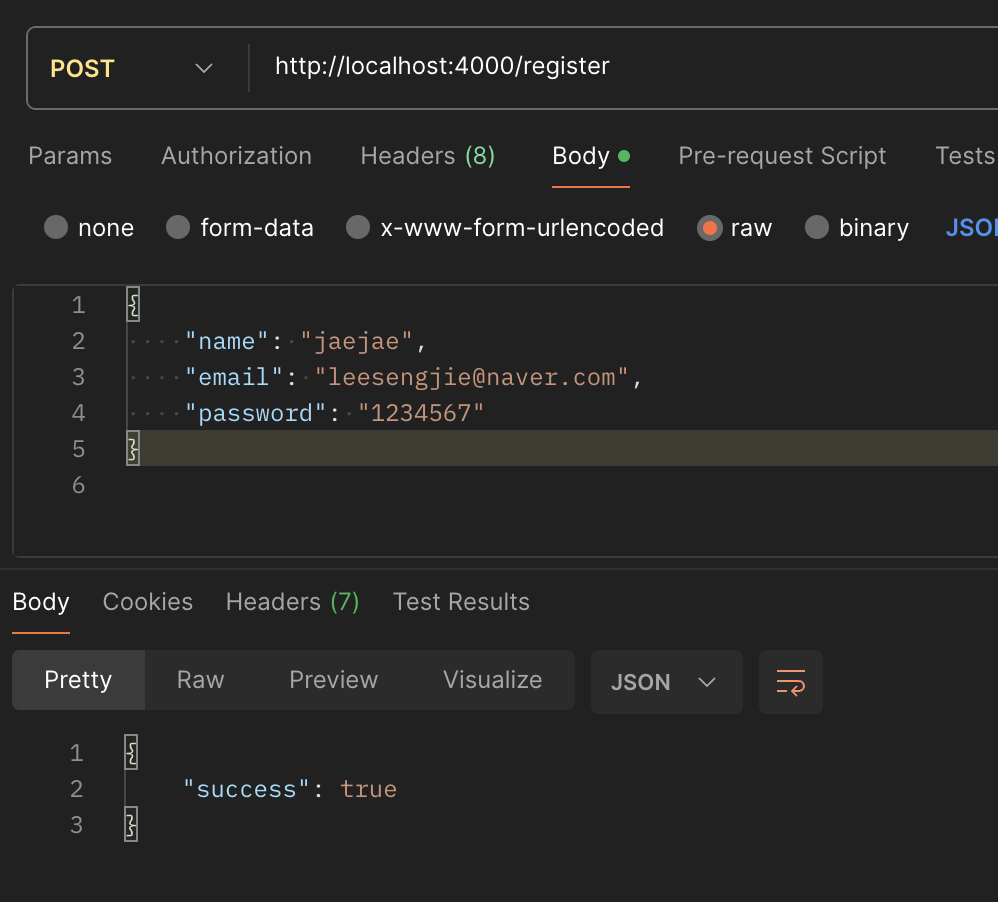Toggle the response line wrap icon

click(x=791, y=682)
